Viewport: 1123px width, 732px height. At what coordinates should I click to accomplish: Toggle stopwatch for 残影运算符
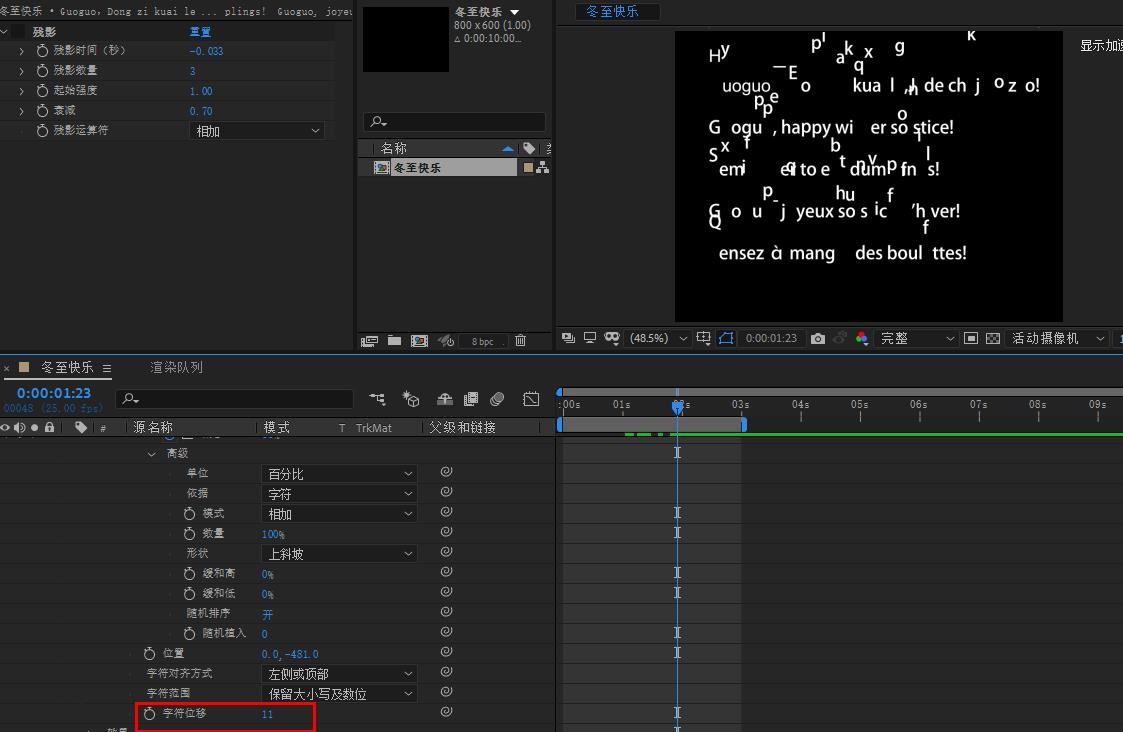(42, 131)
